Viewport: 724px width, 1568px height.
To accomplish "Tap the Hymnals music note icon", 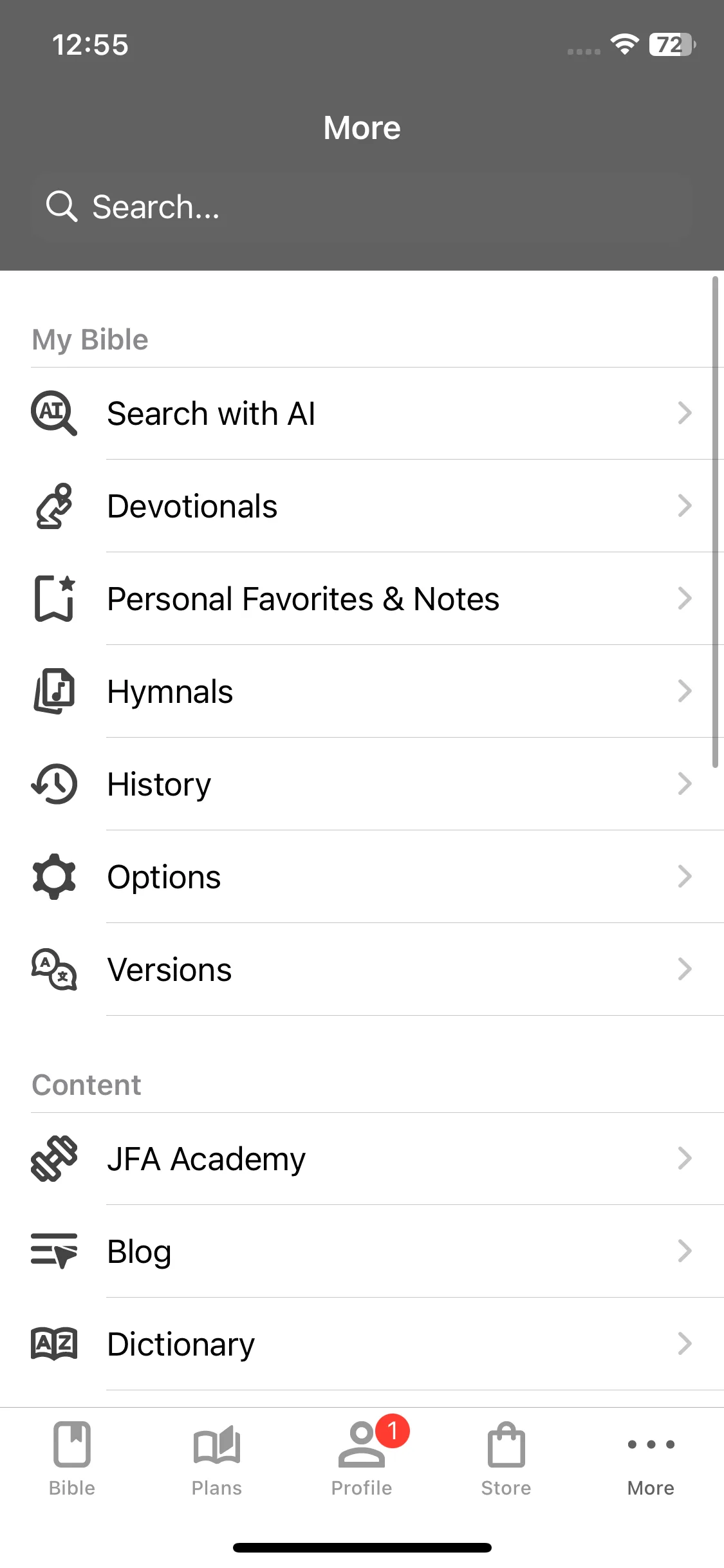I will (x=54, y=691).
